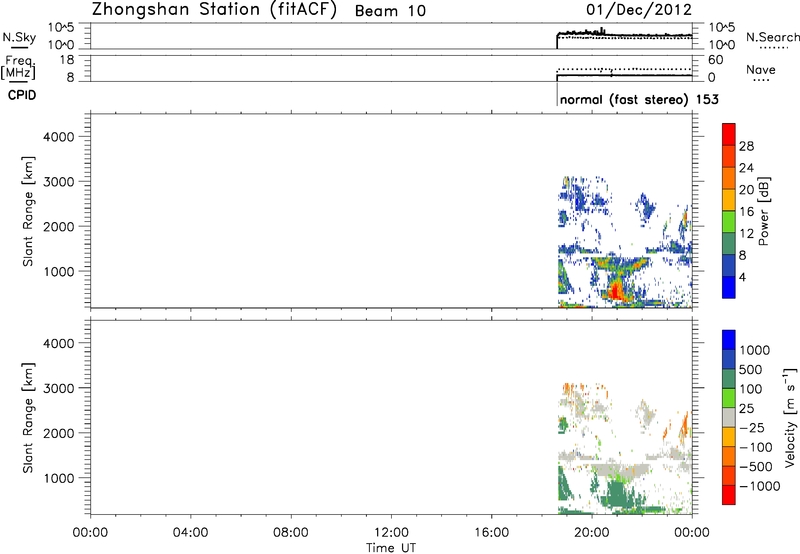Click the "Freq. [MHz]" axis label
The width and height of the screenshot is (800, 554).
point(19,67)
